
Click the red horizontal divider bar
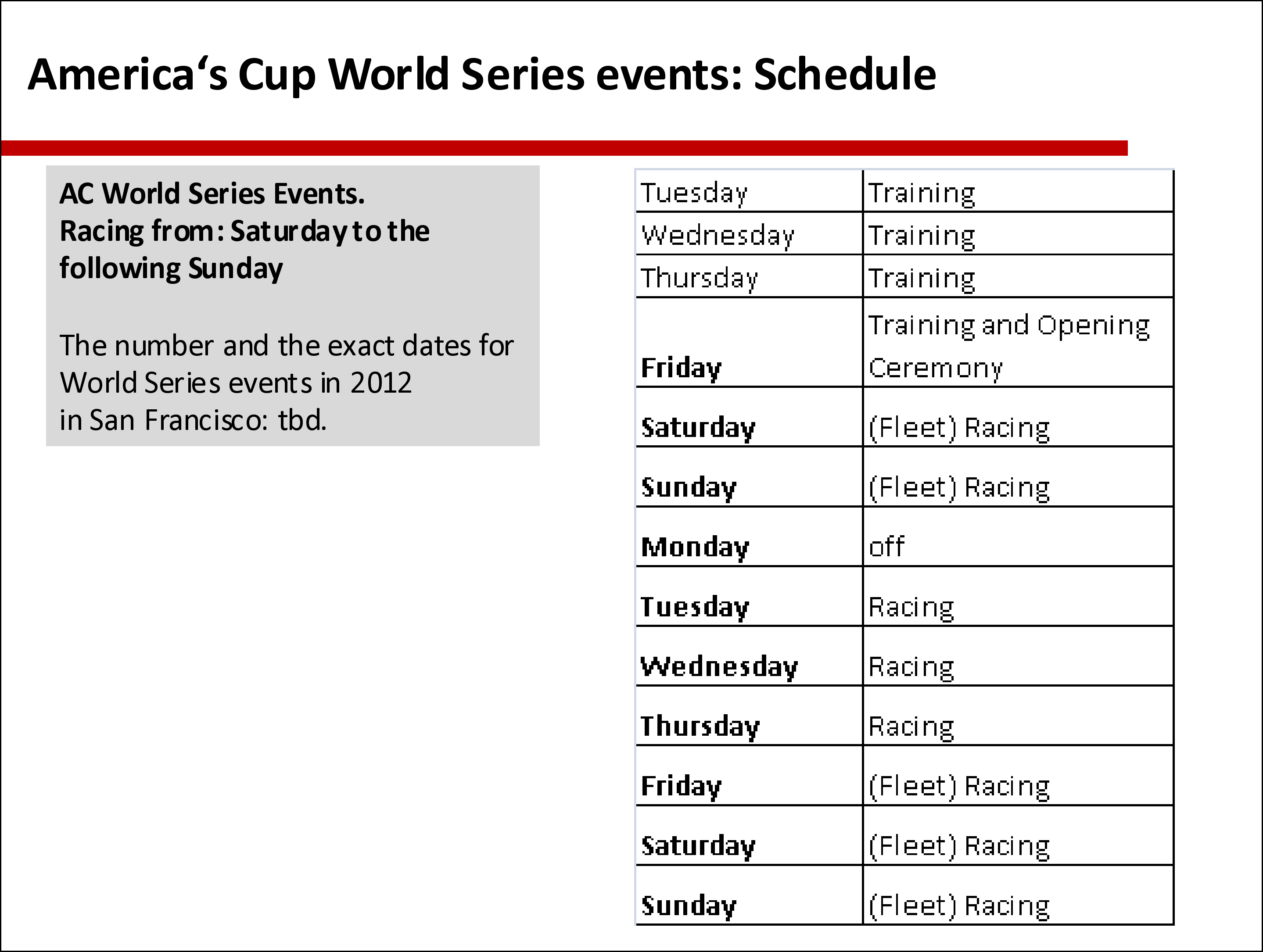tap(564, 148)
